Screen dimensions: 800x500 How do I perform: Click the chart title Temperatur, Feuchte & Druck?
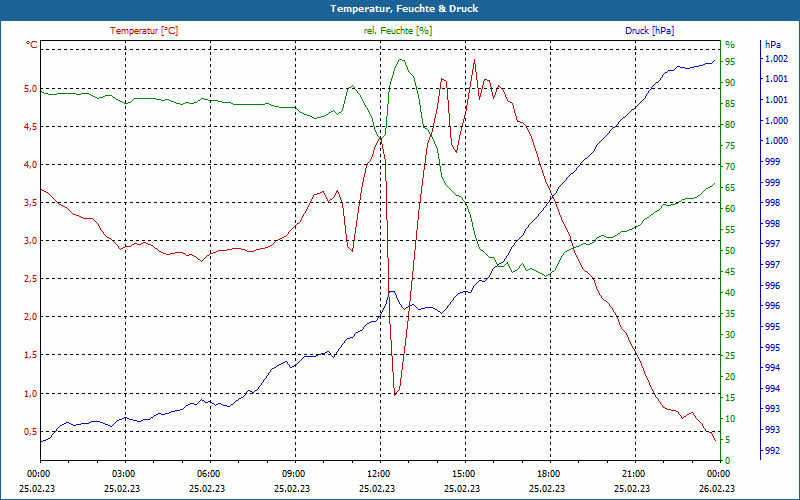click(404, 9)
